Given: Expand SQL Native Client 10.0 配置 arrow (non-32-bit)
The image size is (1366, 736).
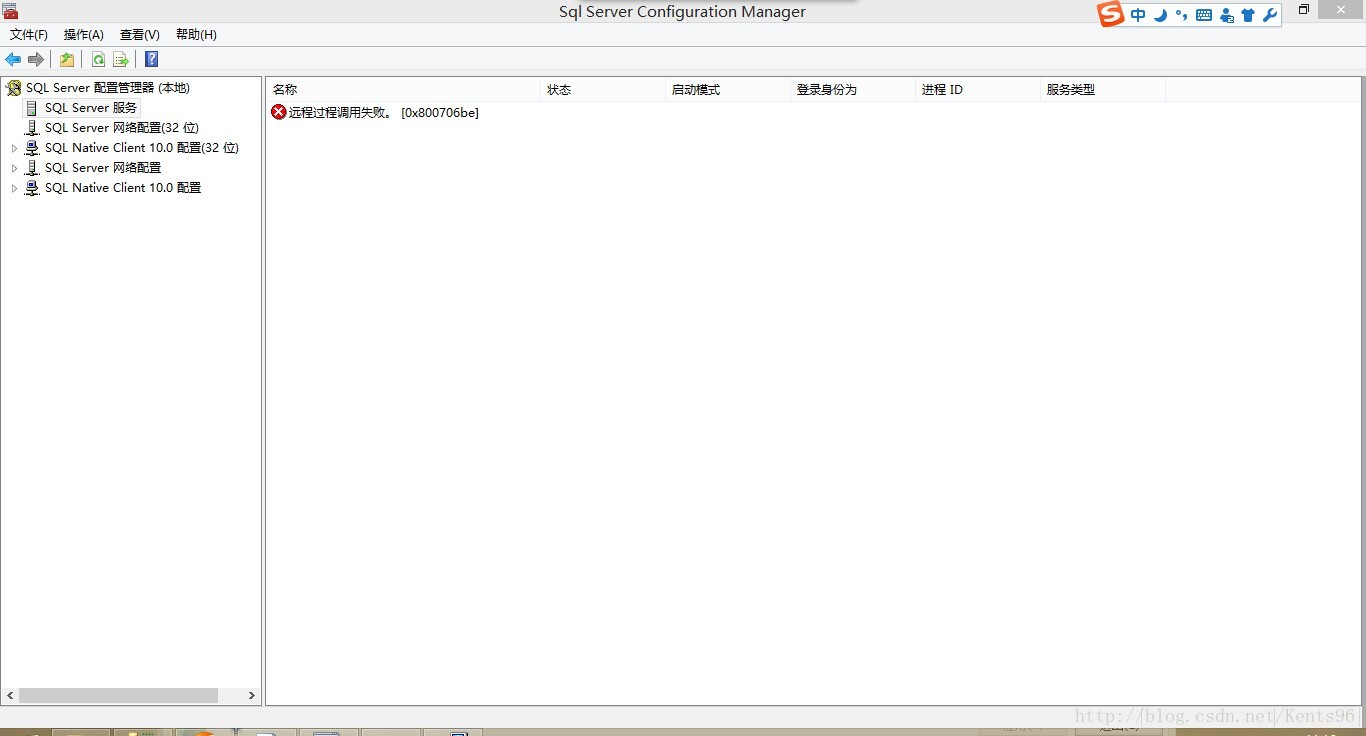Looking at the screenshot, I should pos(14,188).
